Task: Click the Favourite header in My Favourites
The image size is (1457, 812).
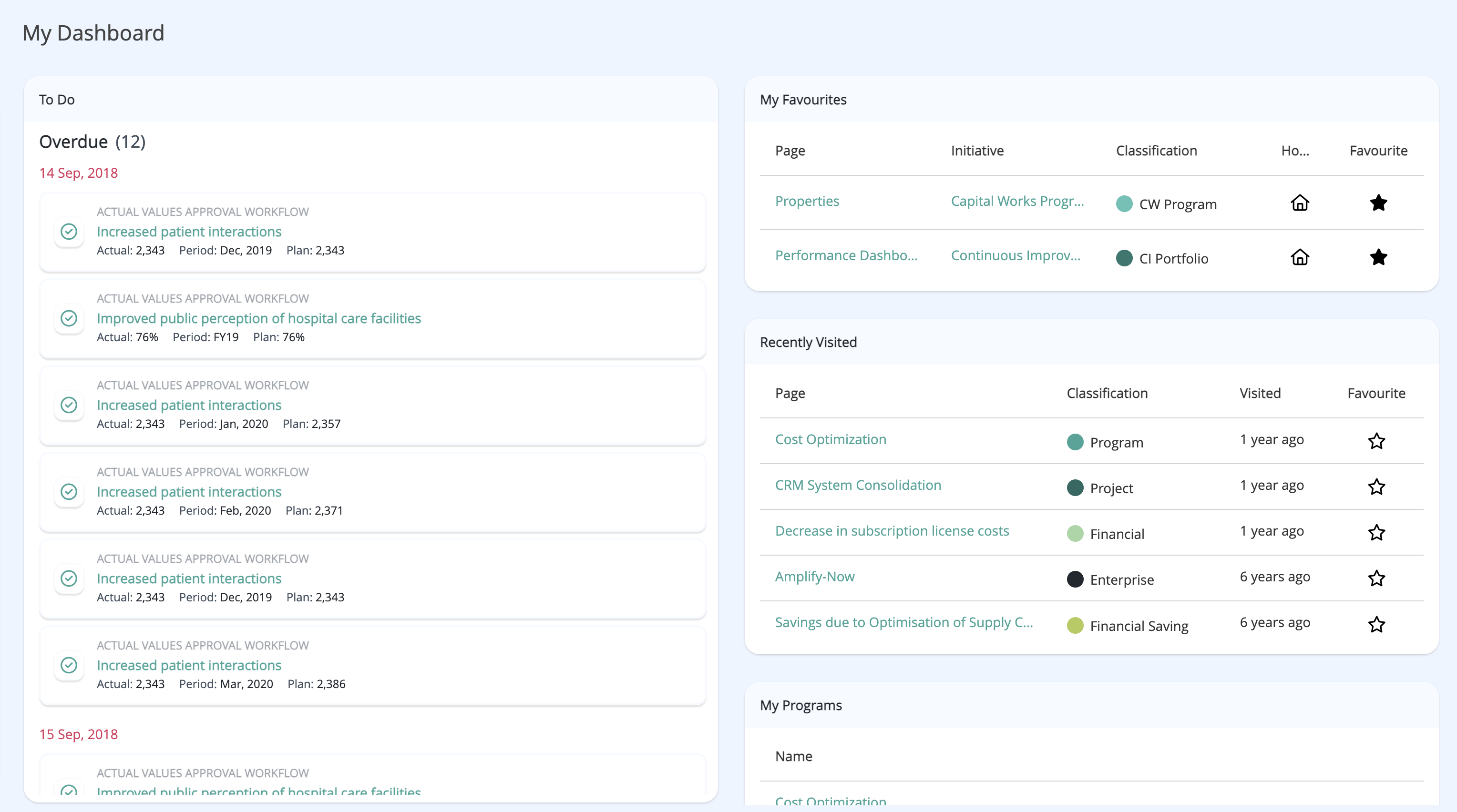Action: pyautogui.click(x=1378, y=151)
